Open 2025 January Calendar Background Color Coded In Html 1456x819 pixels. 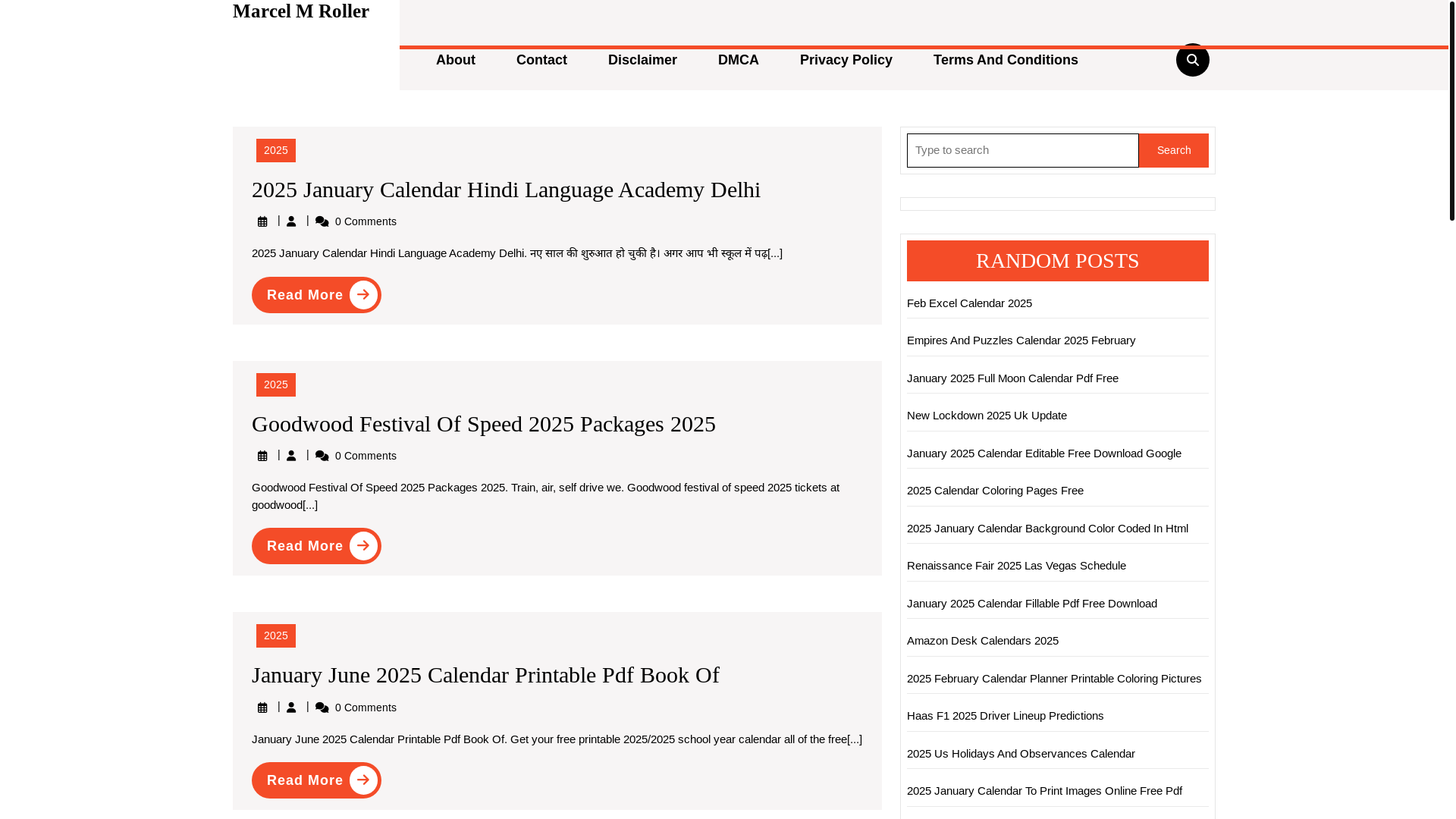coord(1047,528)
